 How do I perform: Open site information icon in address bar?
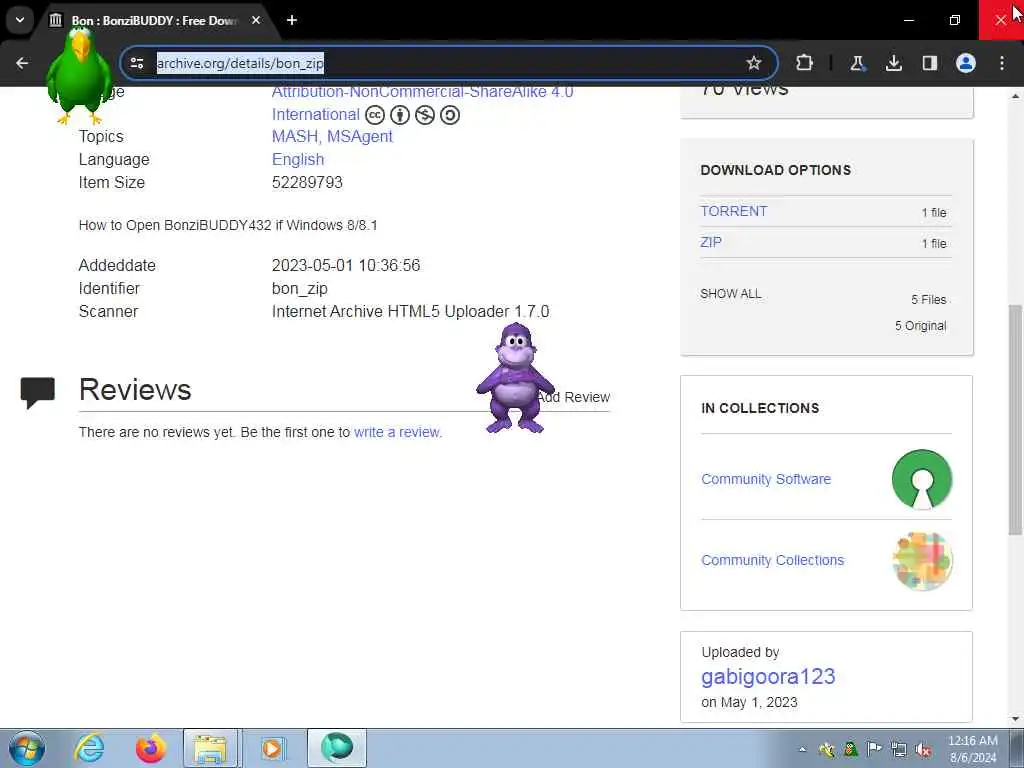[x=137, y=63]
